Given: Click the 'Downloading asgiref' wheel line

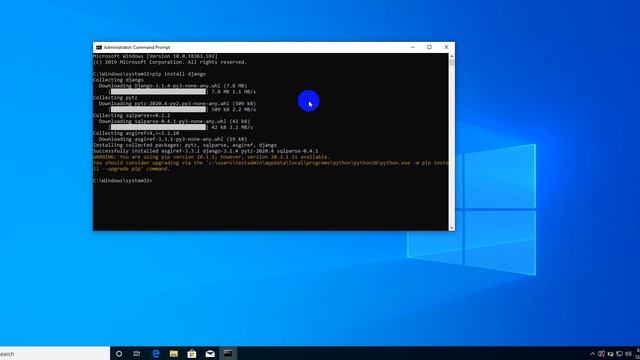Looking at the screenshot, I should point(173,139).
